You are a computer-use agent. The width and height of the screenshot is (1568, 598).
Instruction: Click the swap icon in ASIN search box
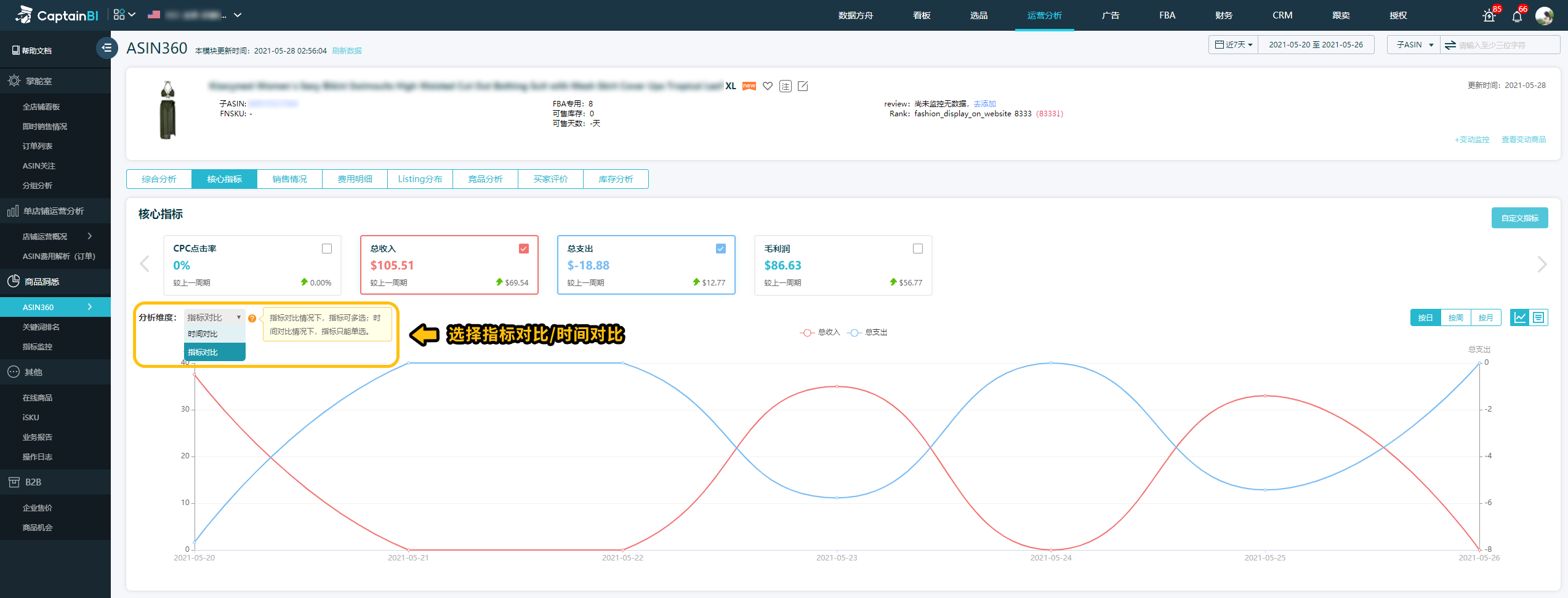1450,45
